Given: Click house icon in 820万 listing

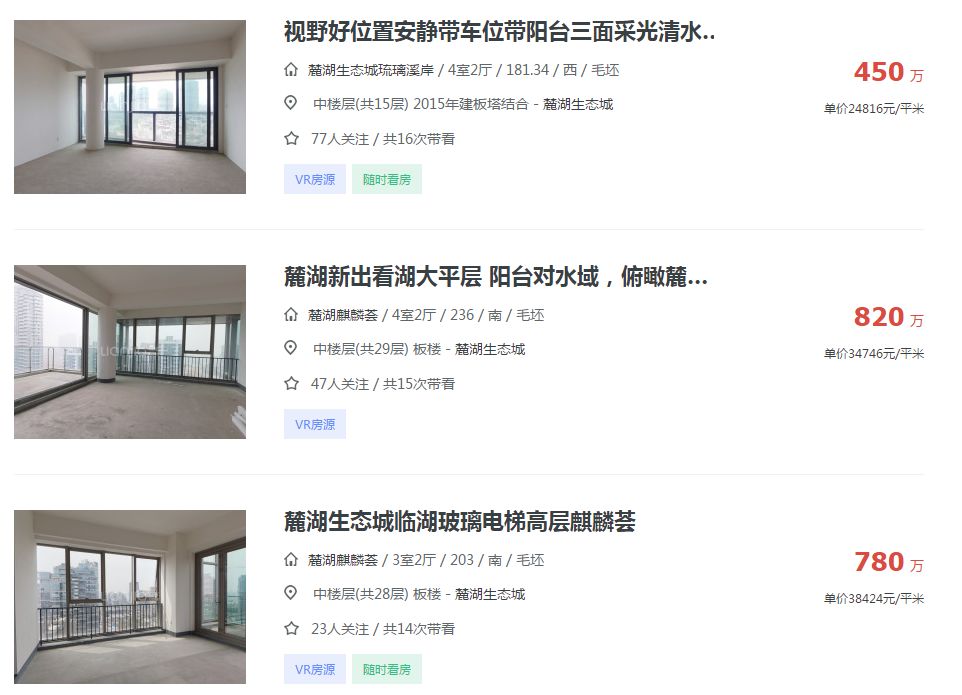Looking at the screenshot, I should [291, 315].
